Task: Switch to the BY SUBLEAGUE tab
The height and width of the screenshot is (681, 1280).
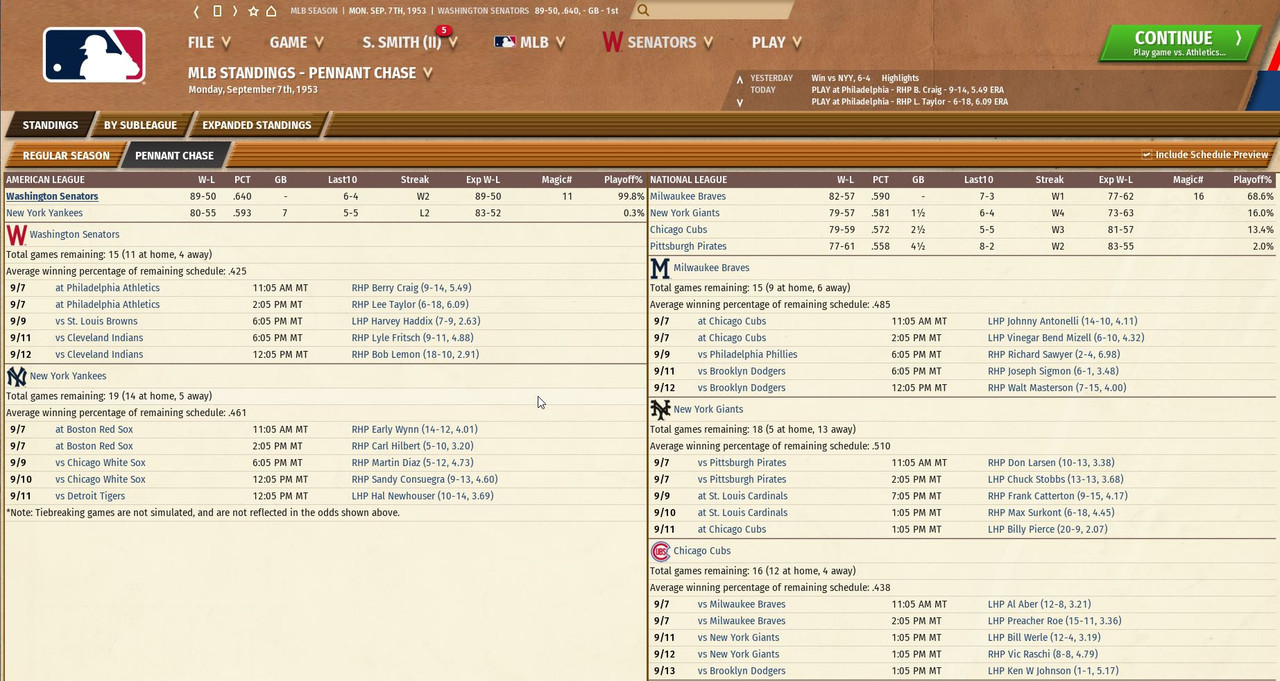Action: point(140,125)
